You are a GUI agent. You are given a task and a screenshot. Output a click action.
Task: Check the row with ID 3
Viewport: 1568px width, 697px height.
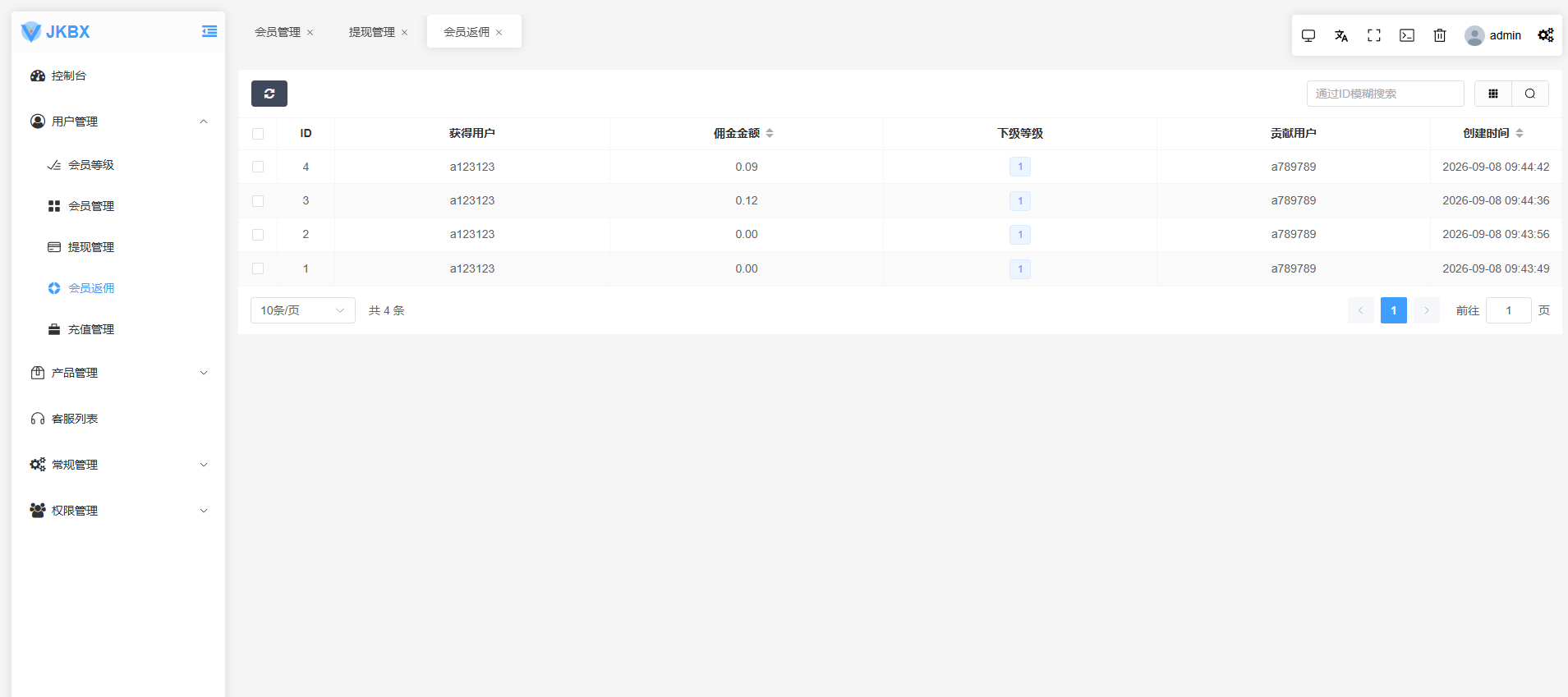tap(258, 201)
